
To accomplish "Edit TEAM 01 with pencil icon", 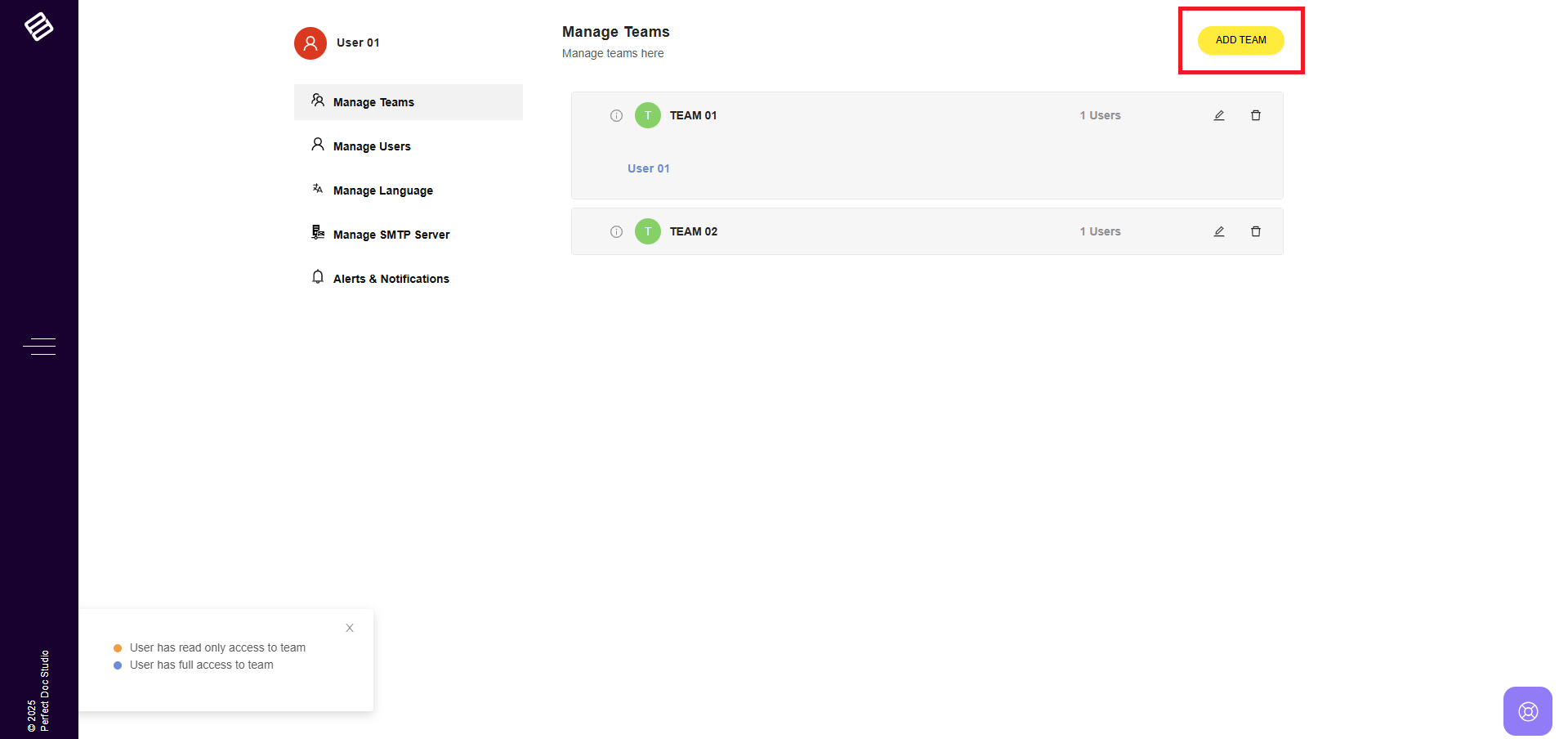I will (1218, 116).
